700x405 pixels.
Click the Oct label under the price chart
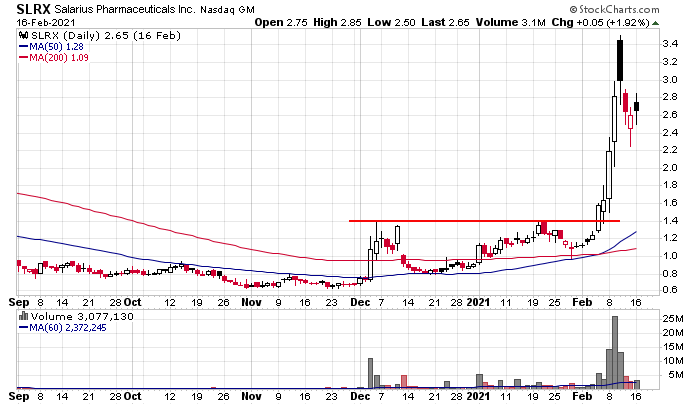(133, 302)
